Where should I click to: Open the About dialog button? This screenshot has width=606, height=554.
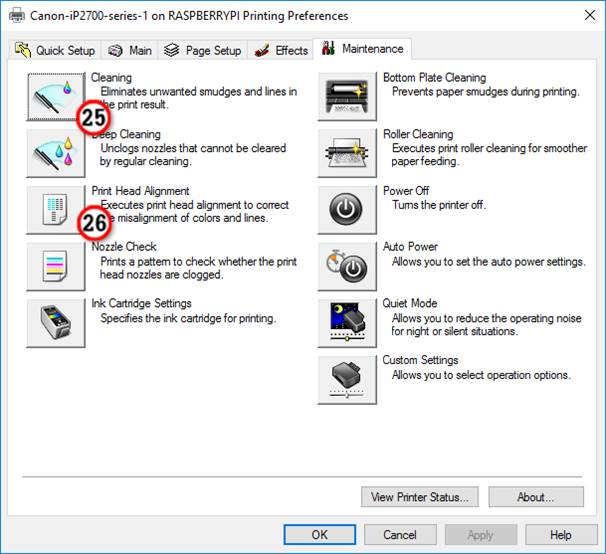(536, 497)
